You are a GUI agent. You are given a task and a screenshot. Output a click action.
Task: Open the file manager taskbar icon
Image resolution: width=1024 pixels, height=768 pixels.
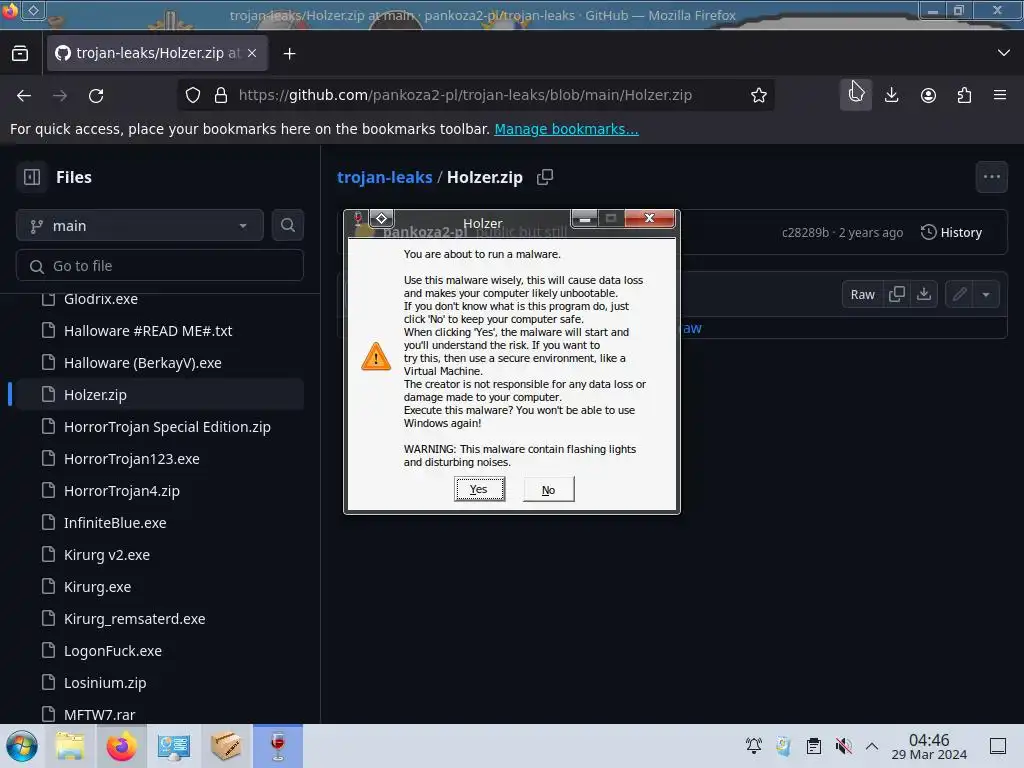(70, 746)
